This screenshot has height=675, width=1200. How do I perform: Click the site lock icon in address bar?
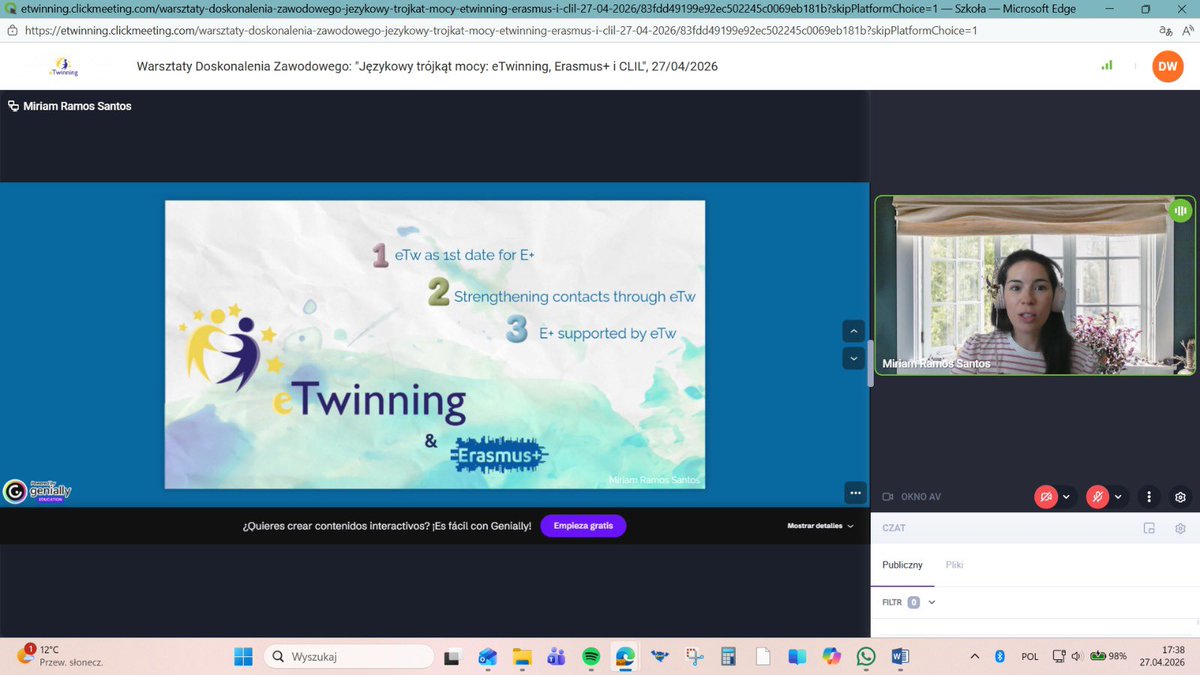pos(11,30)
